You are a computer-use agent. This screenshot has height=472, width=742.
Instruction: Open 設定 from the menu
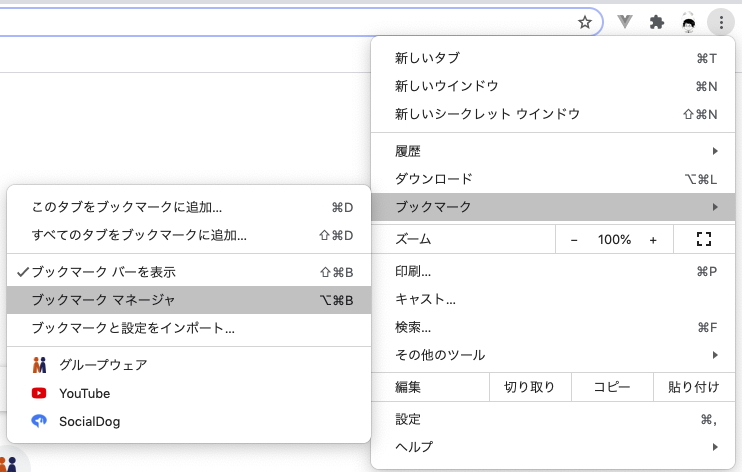point(553,419)
